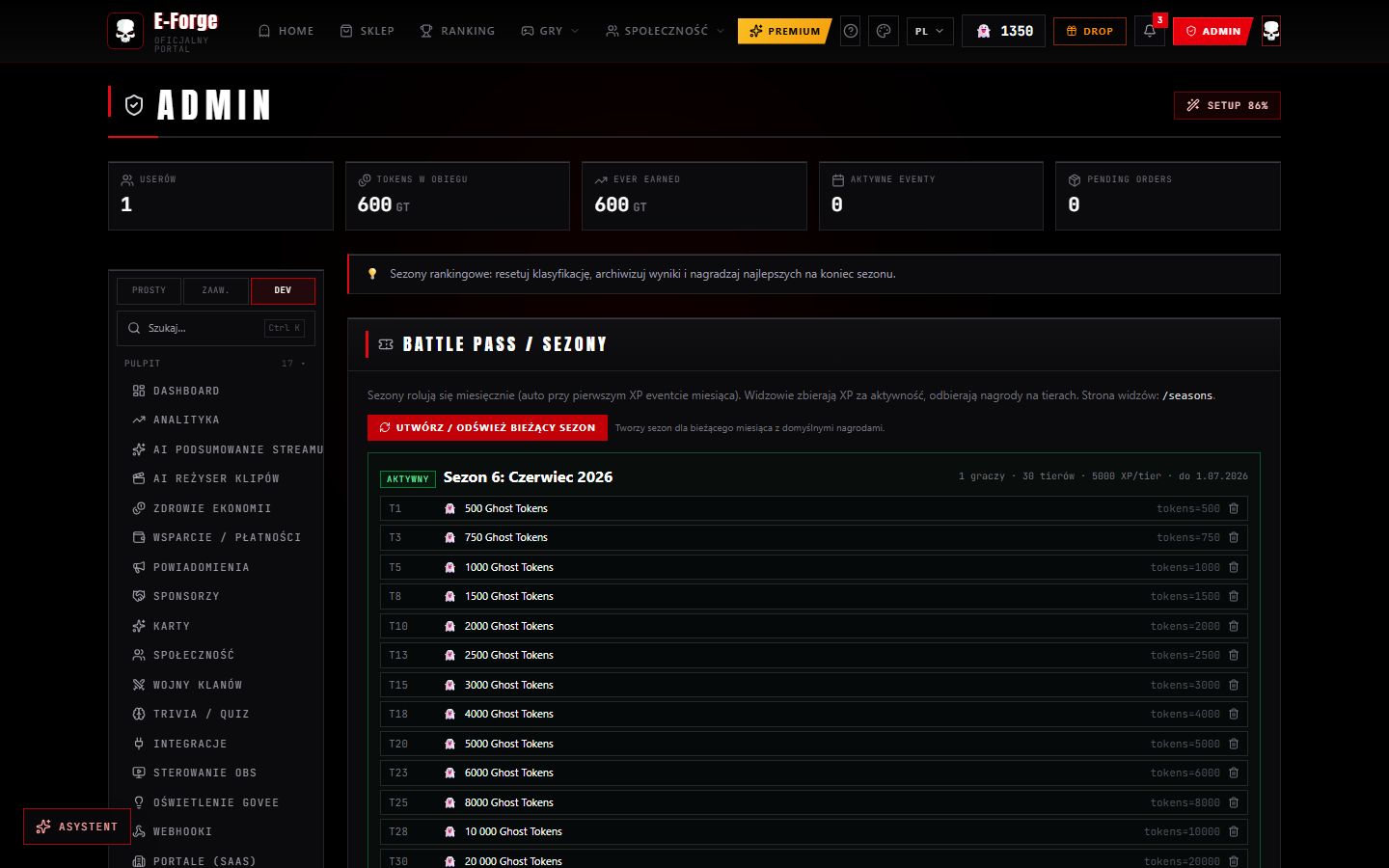The image size is (1389, 868).
Task: Delete the 4000 Ghost Tokens reward
Action: 1234,714
